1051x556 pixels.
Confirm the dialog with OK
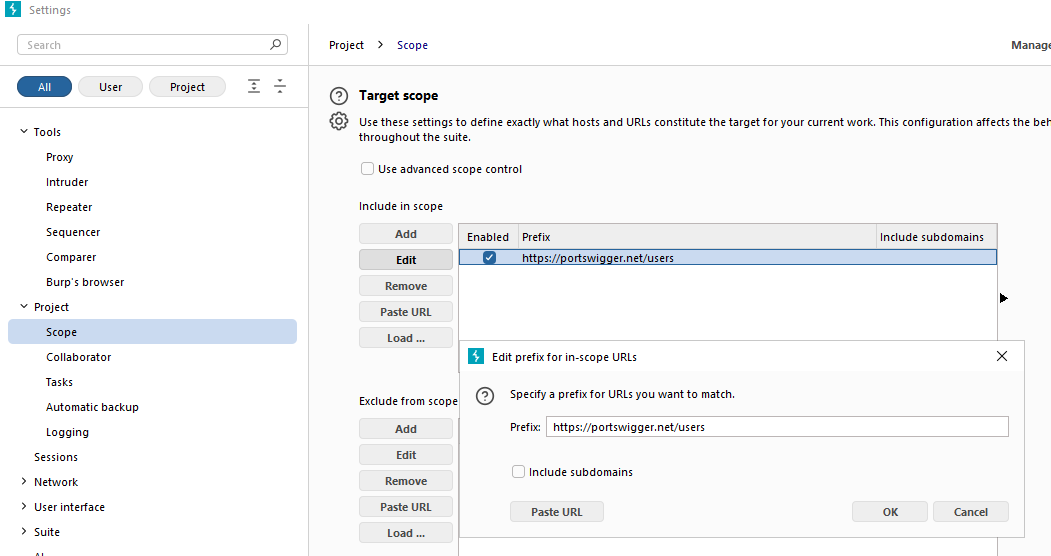pos(889,512)
